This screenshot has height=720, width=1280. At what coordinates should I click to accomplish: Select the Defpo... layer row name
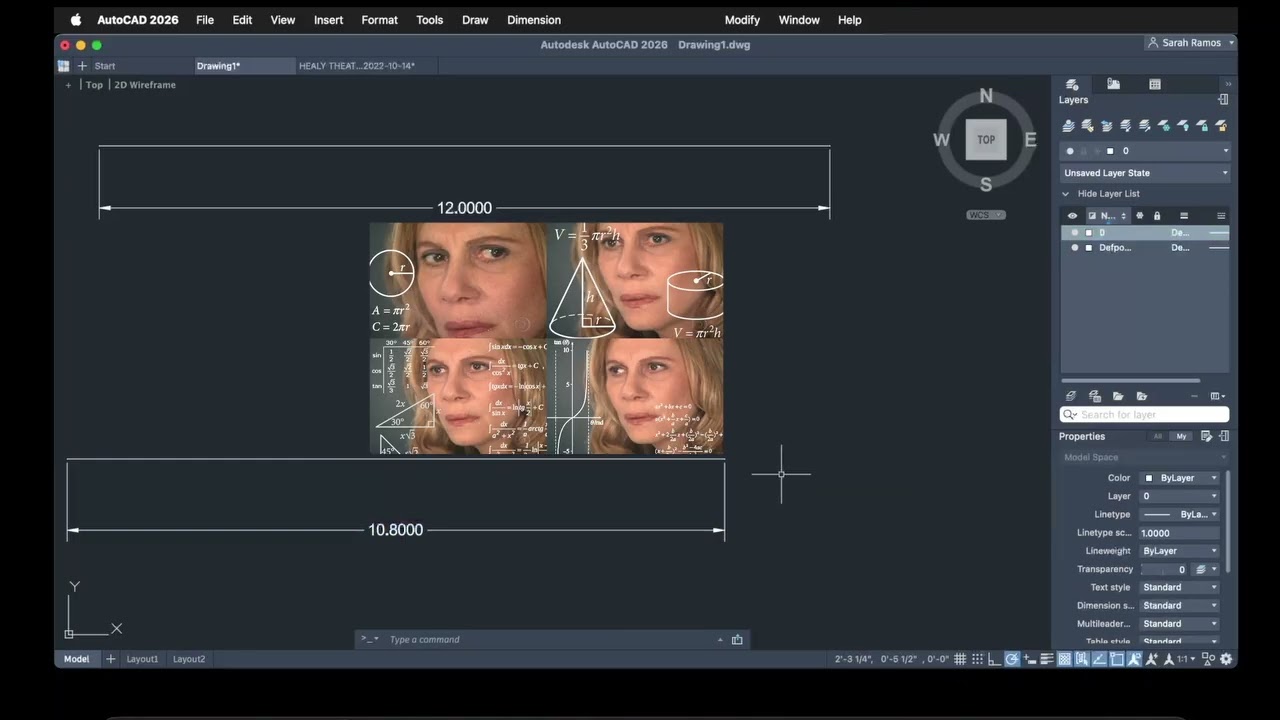coord(1115,248)
